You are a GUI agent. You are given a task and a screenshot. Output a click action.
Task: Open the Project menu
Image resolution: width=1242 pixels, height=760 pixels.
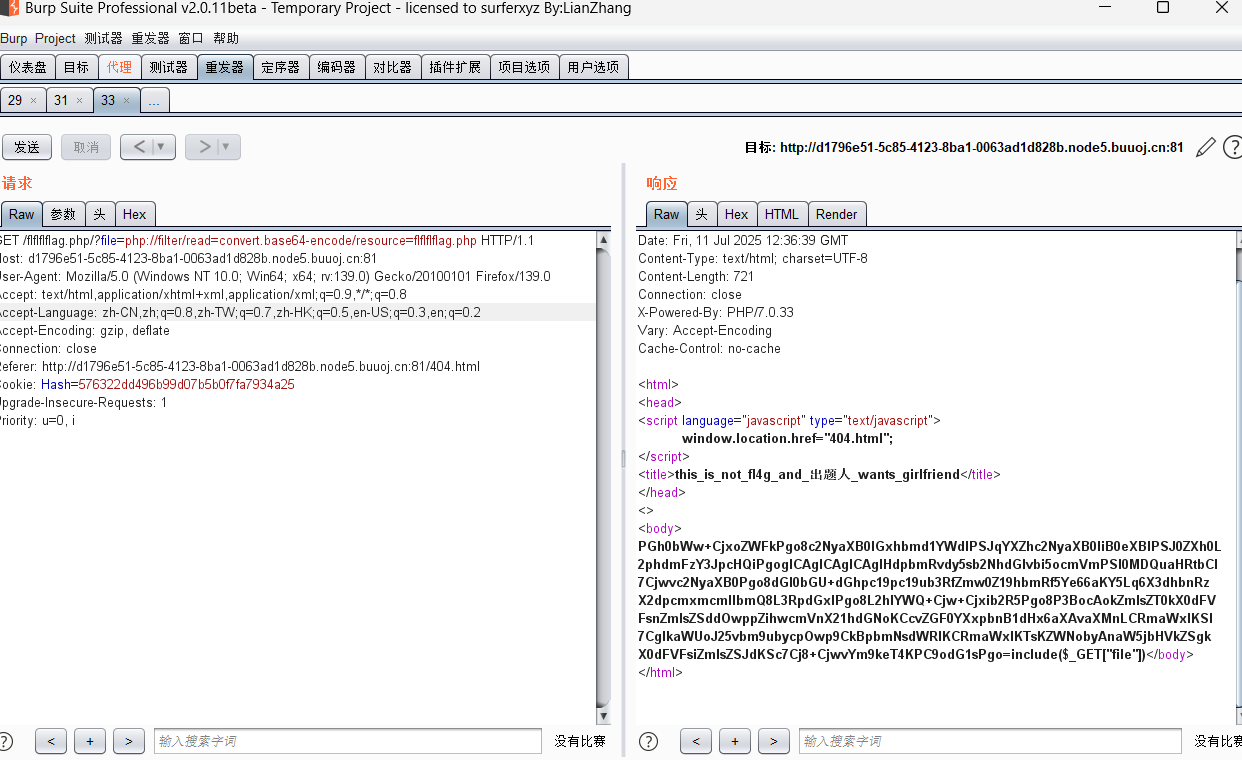click(55, 38)
